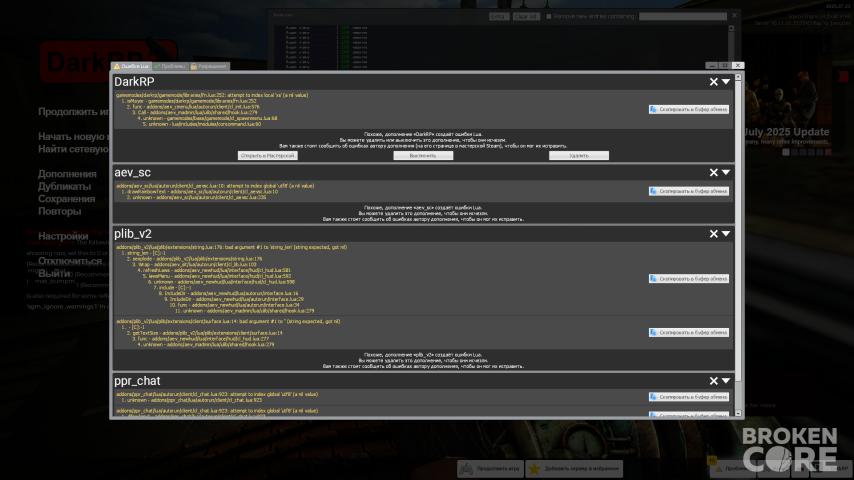Collapse the plib_v2 section arrow
The image size is (854, 480).
726,234
